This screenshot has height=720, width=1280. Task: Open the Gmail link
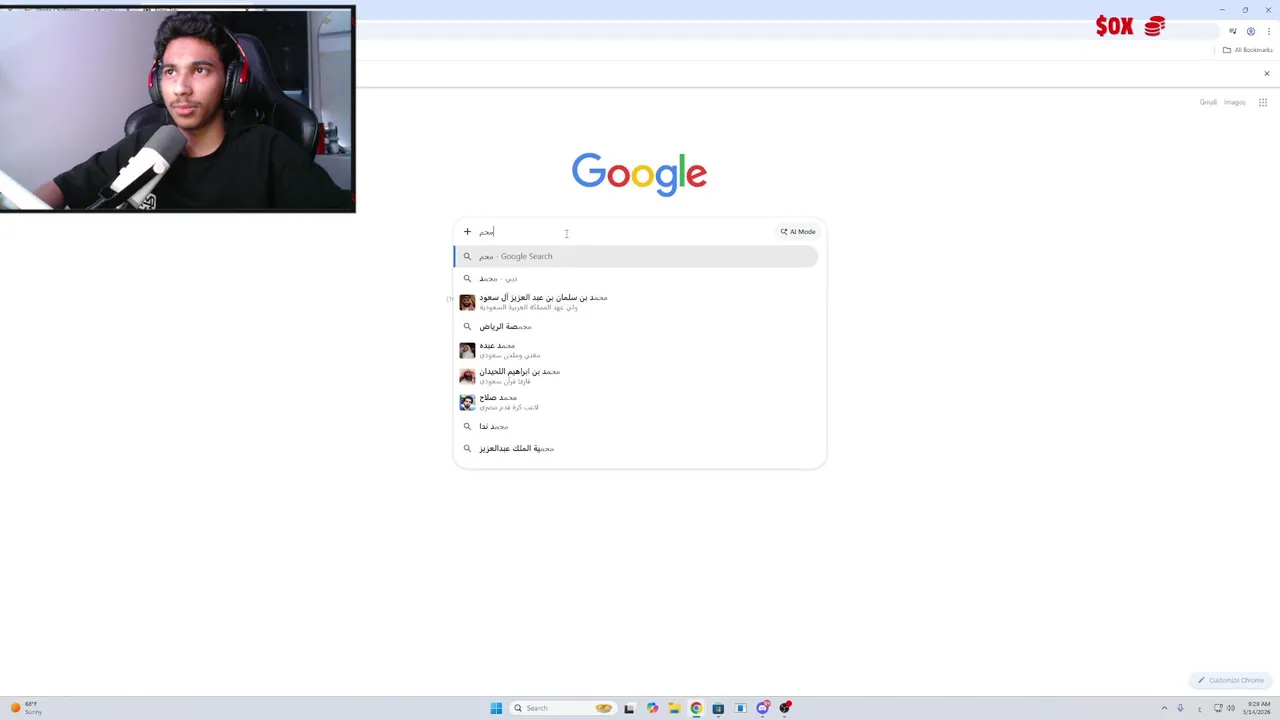[1208, 102]
